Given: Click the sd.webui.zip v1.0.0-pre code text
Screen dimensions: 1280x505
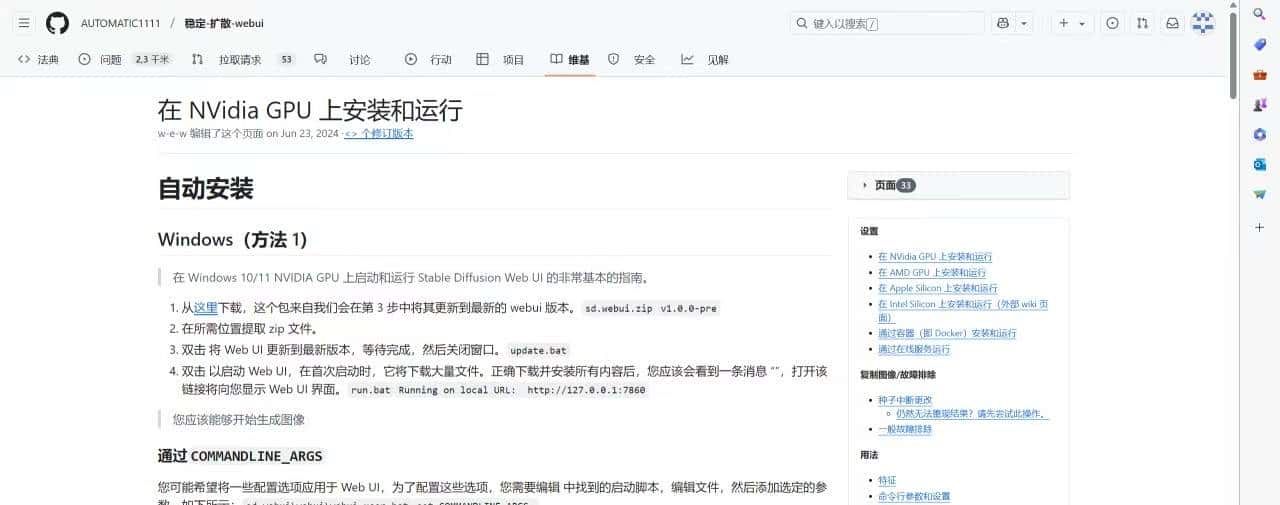Looking at the screenshot, I should (x=651, y=308).
